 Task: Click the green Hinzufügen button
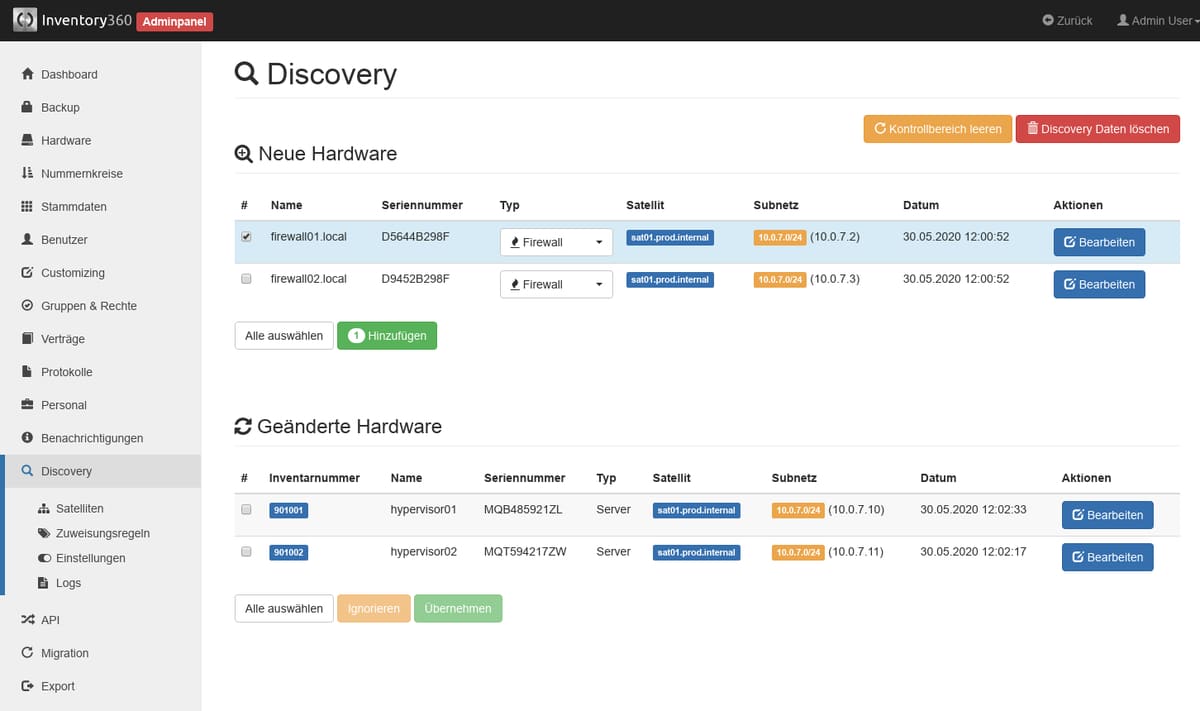(x=387, y=336)
